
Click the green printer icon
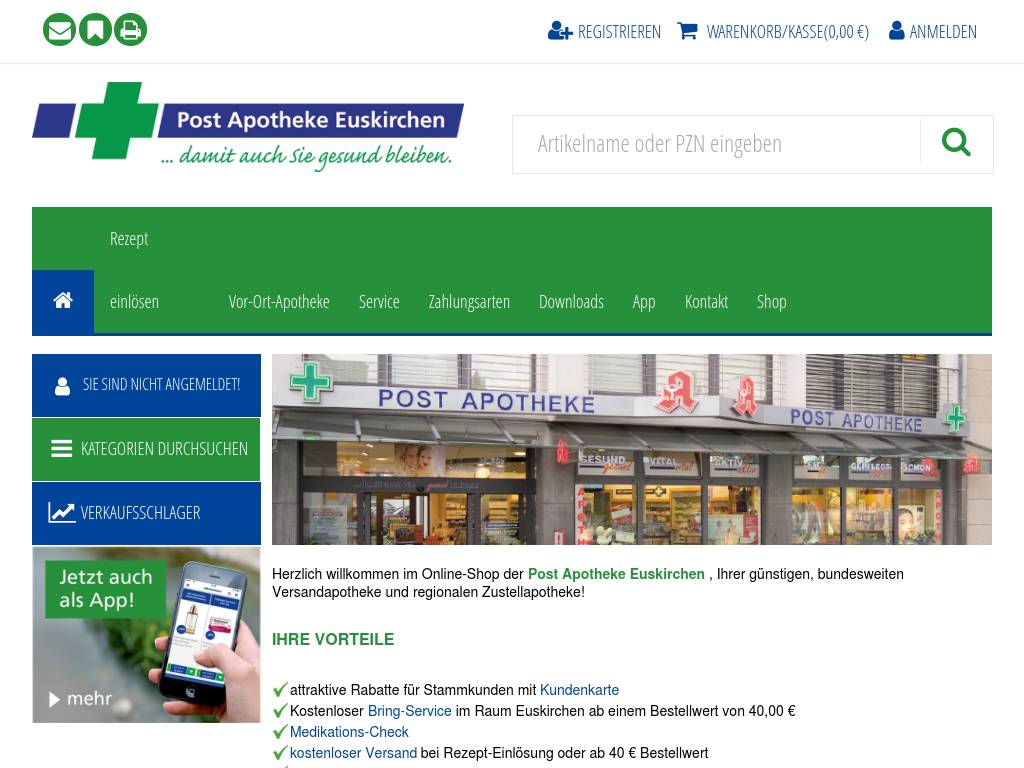pos(131,30)
